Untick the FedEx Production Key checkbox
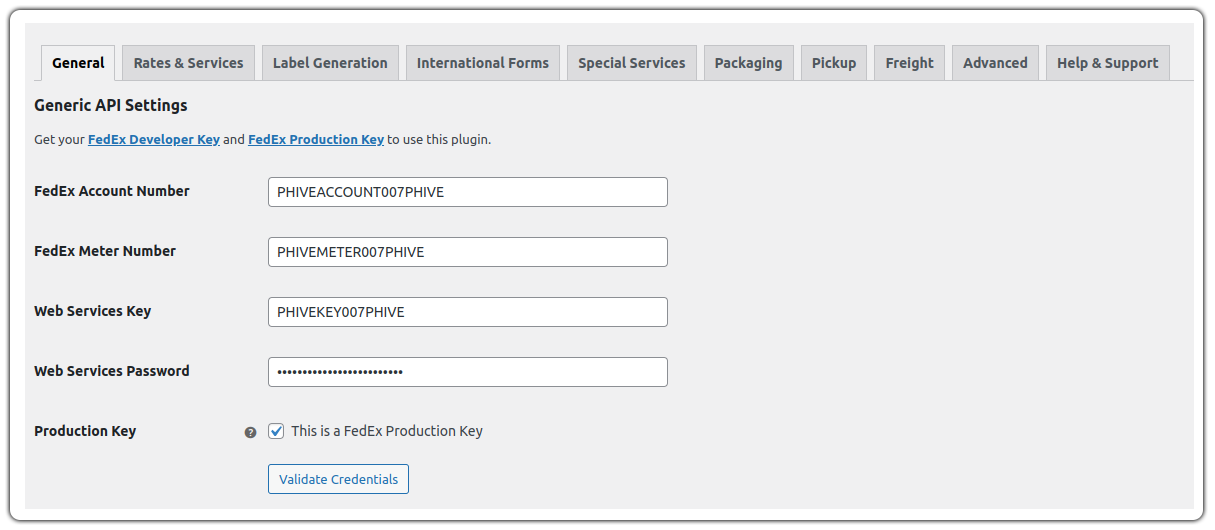This screenshot has height=530, width=1215. point(276,431)
